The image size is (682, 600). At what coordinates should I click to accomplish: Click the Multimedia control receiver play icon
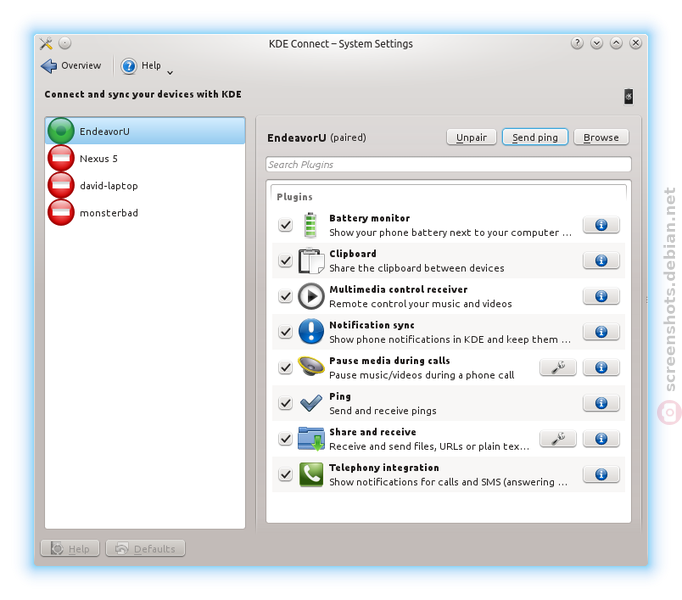tap(311, 296)
